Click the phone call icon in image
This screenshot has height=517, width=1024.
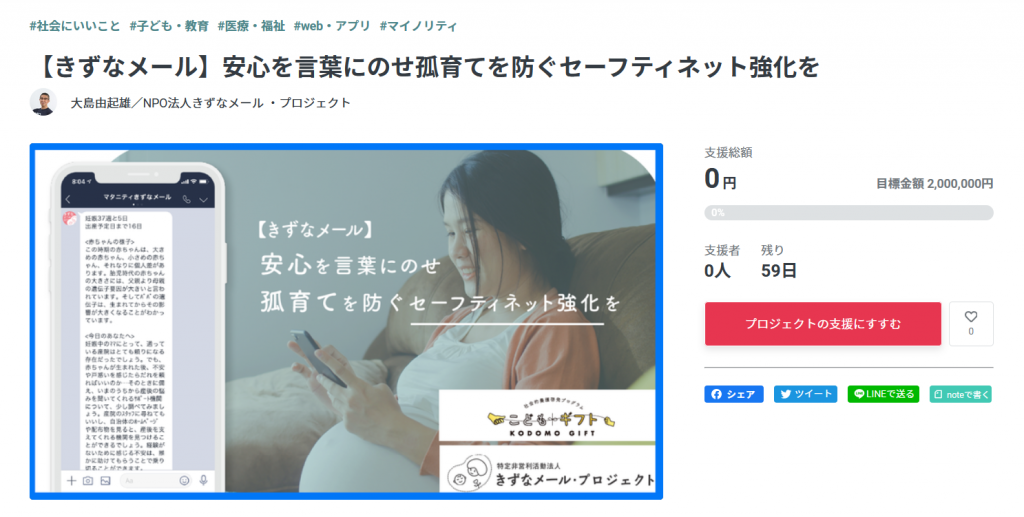click(186, 199)
